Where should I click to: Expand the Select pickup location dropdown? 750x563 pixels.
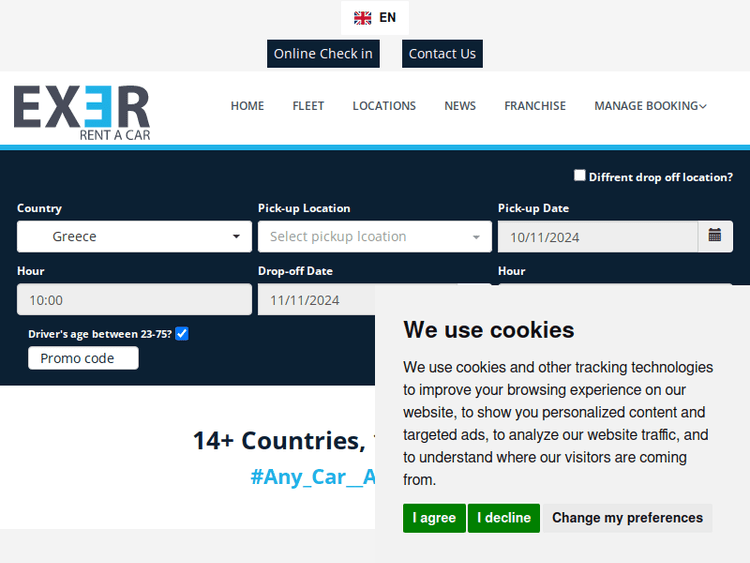[x=375, y=237]
